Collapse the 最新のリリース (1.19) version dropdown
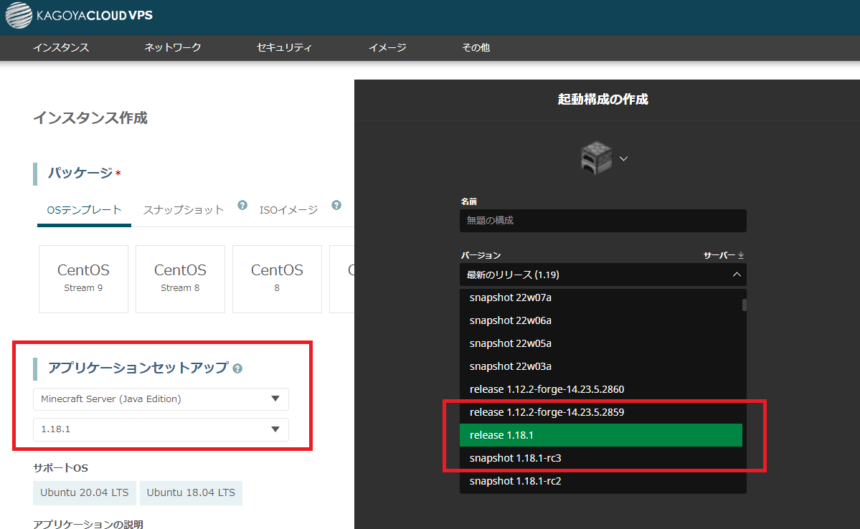Screen dimensions: 860x529 [603, 275]
